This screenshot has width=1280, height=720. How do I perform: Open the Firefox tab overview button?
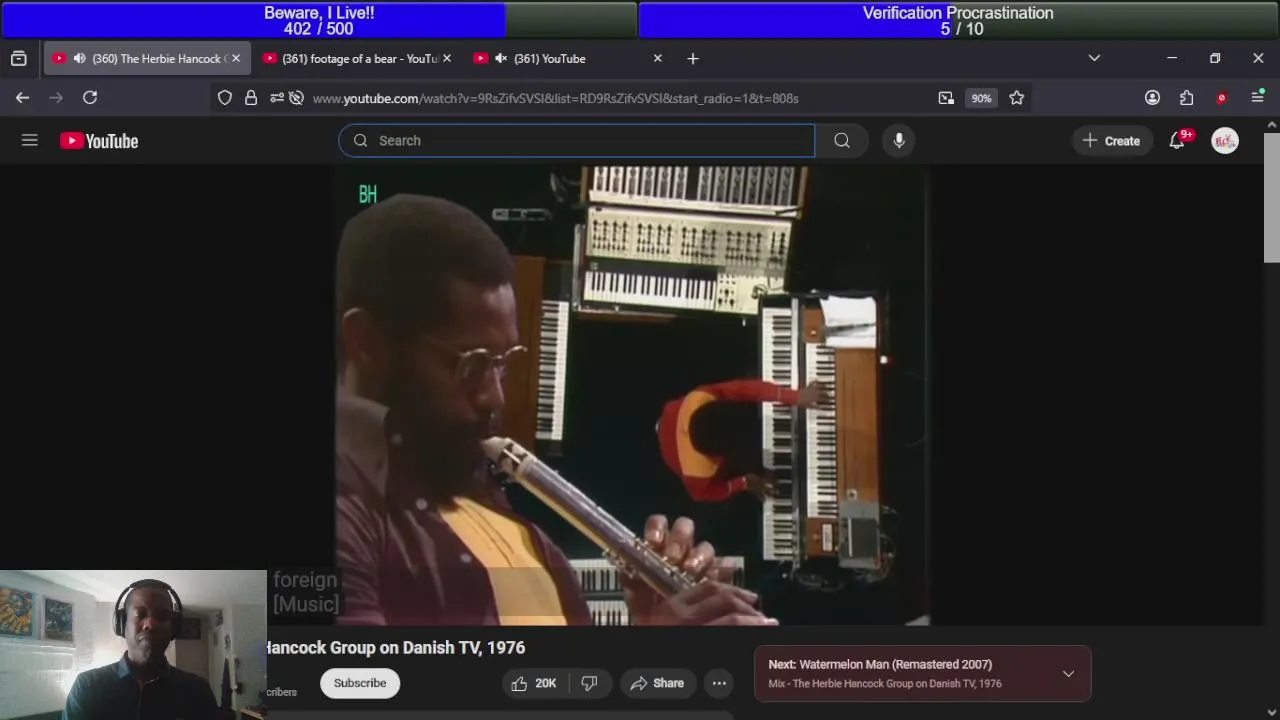[x=19, y=58]
